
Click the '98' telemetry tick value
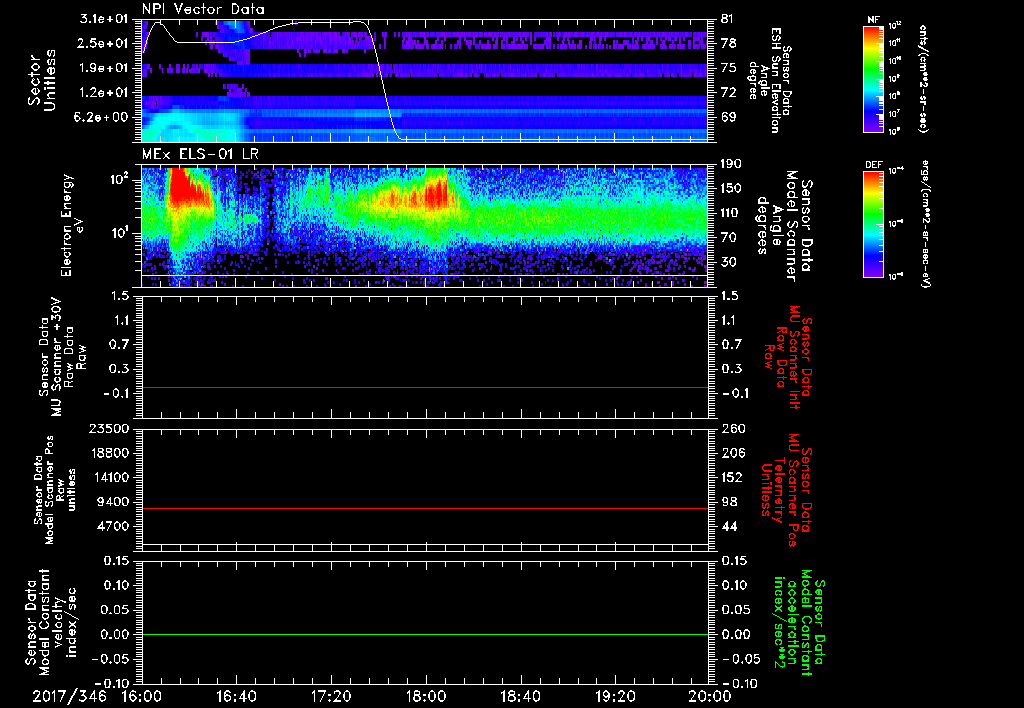(x=729, y=502)
